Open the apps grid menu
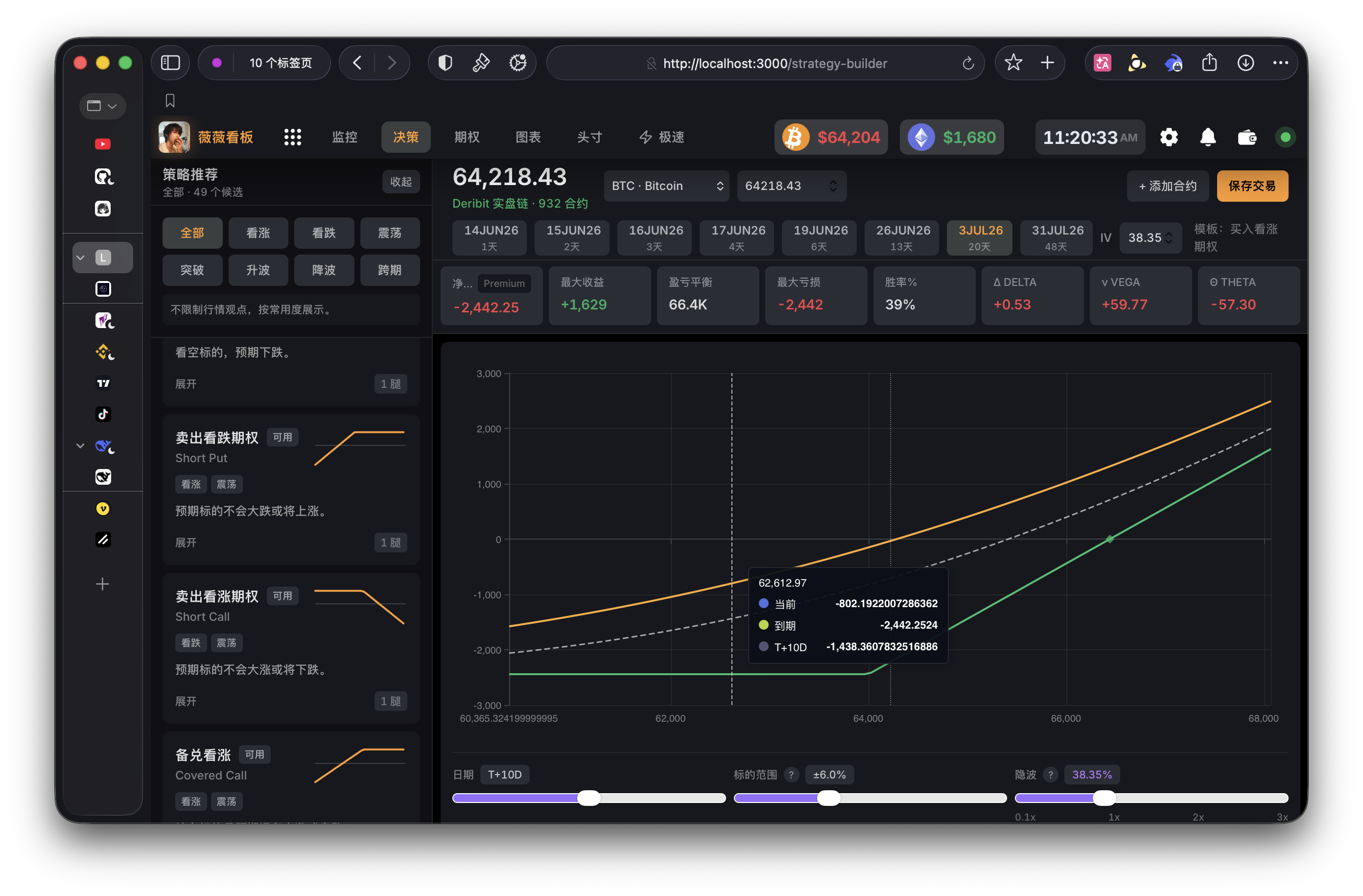1363x896 pixels. [x=293, y=137]
